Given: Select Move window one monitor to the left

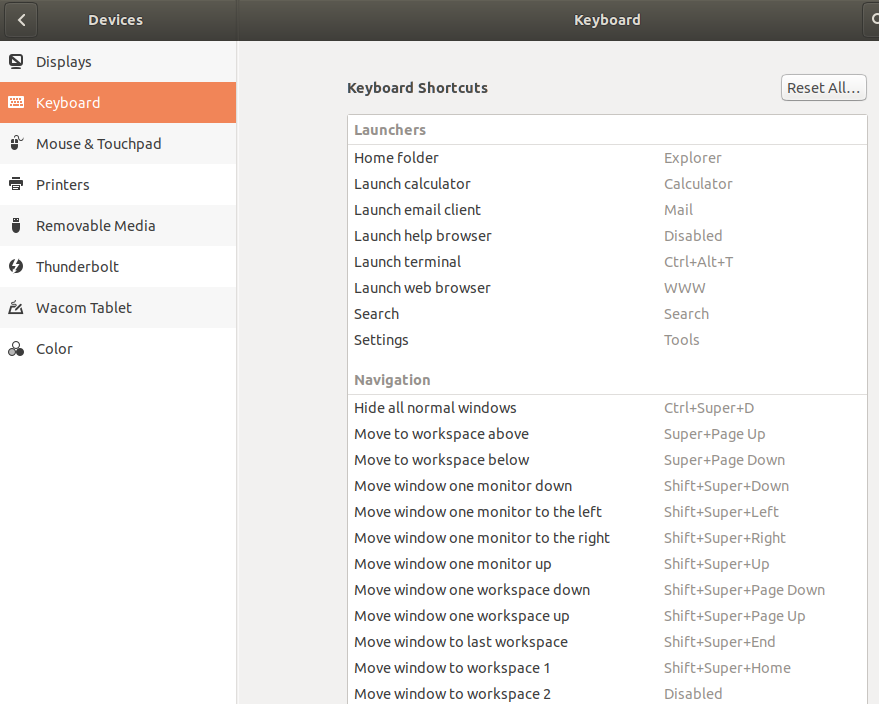Looking at the screenshot, I should pos(607,512).
